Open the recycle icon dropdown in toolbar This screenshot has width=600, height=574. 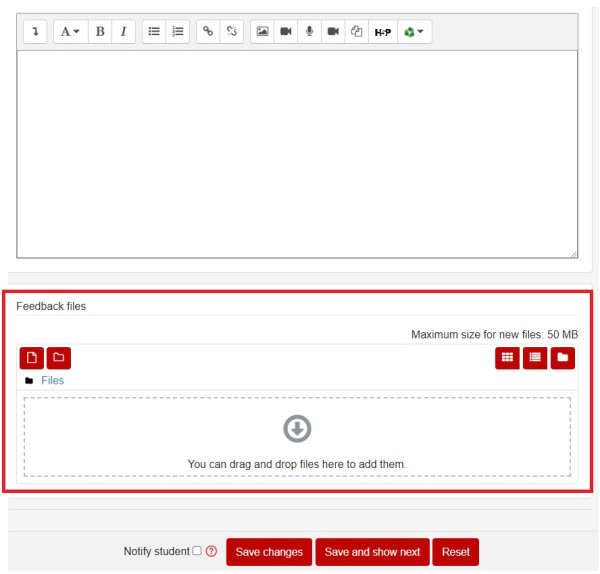click(x=413, y=32)
